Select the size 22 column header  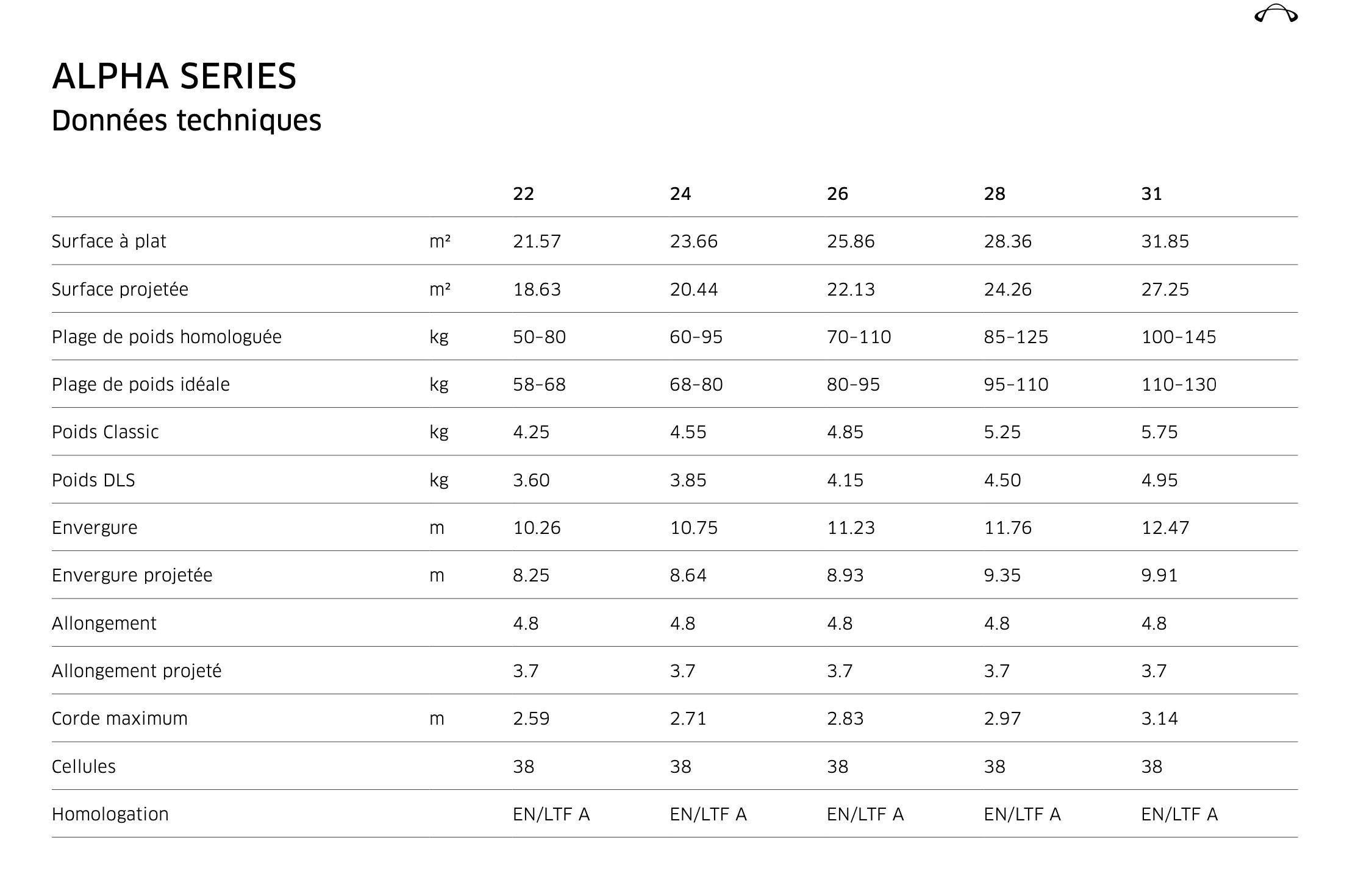click(x=523, y=194)
